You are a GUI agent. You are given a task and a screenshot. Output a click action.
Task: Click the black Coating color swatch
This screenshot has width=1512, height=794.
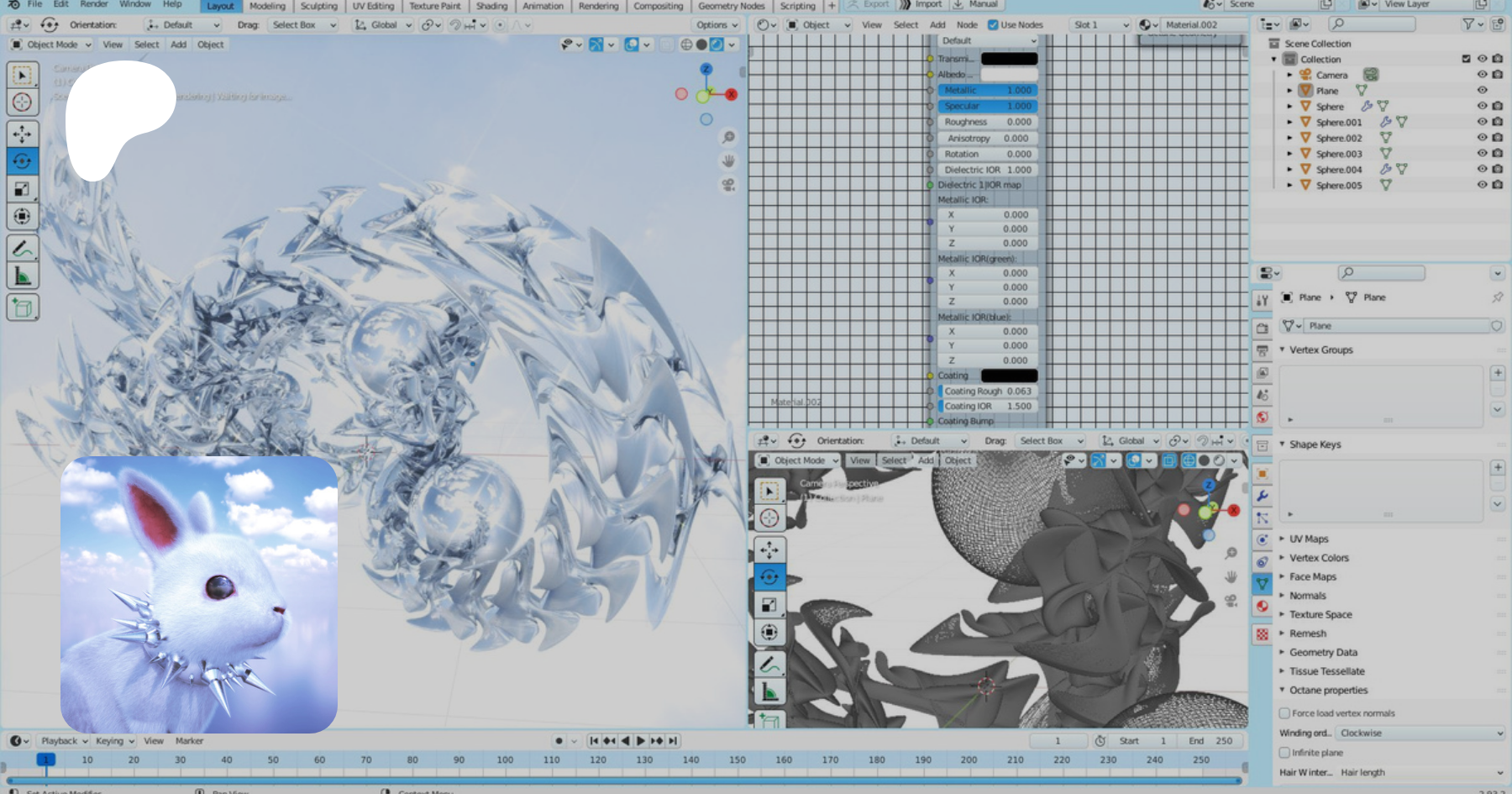pyautogui.click(x=1009, y=376)
